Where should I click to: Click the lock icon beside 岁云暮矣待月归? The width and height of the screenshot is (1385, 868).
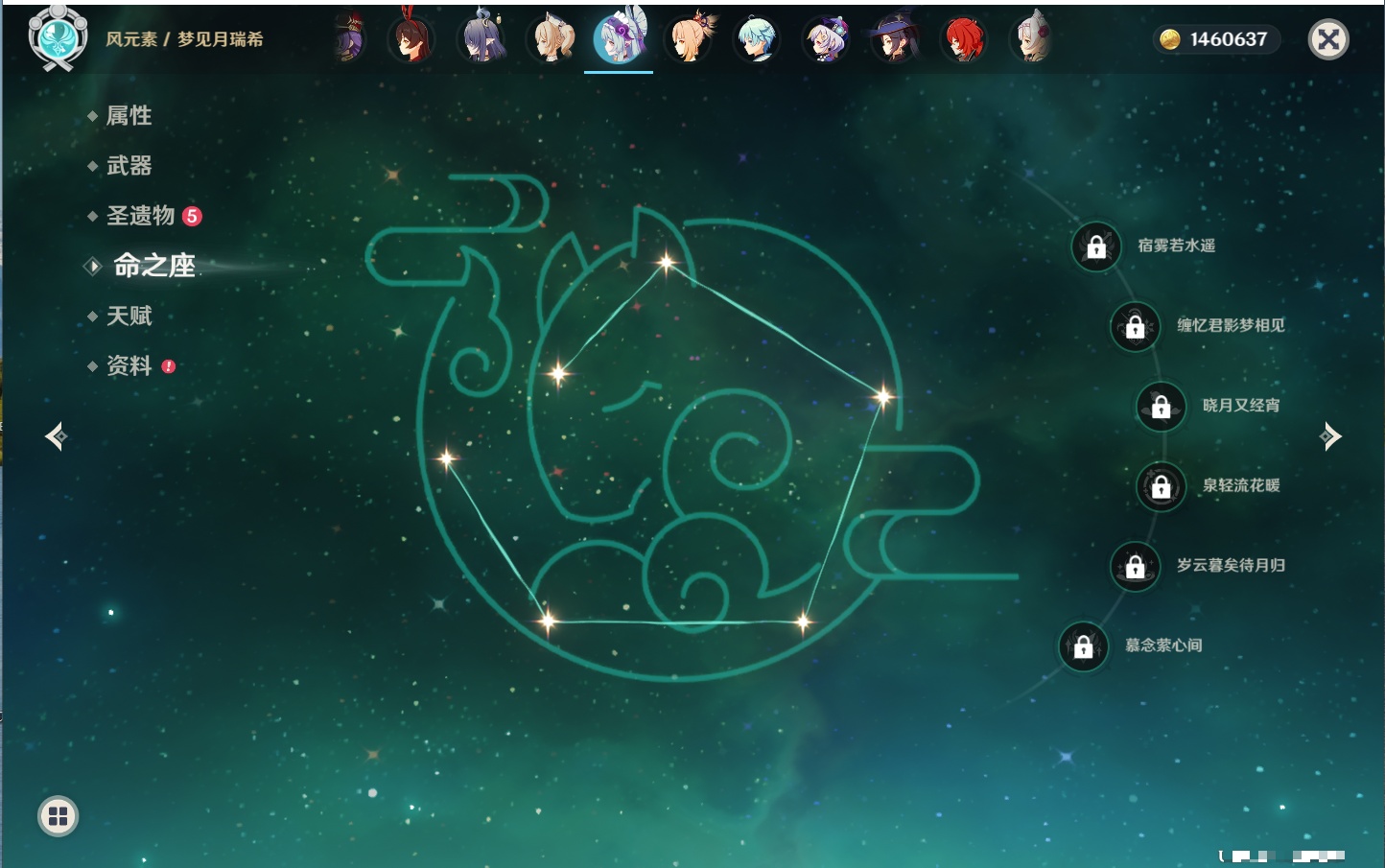click(1136, 566)
